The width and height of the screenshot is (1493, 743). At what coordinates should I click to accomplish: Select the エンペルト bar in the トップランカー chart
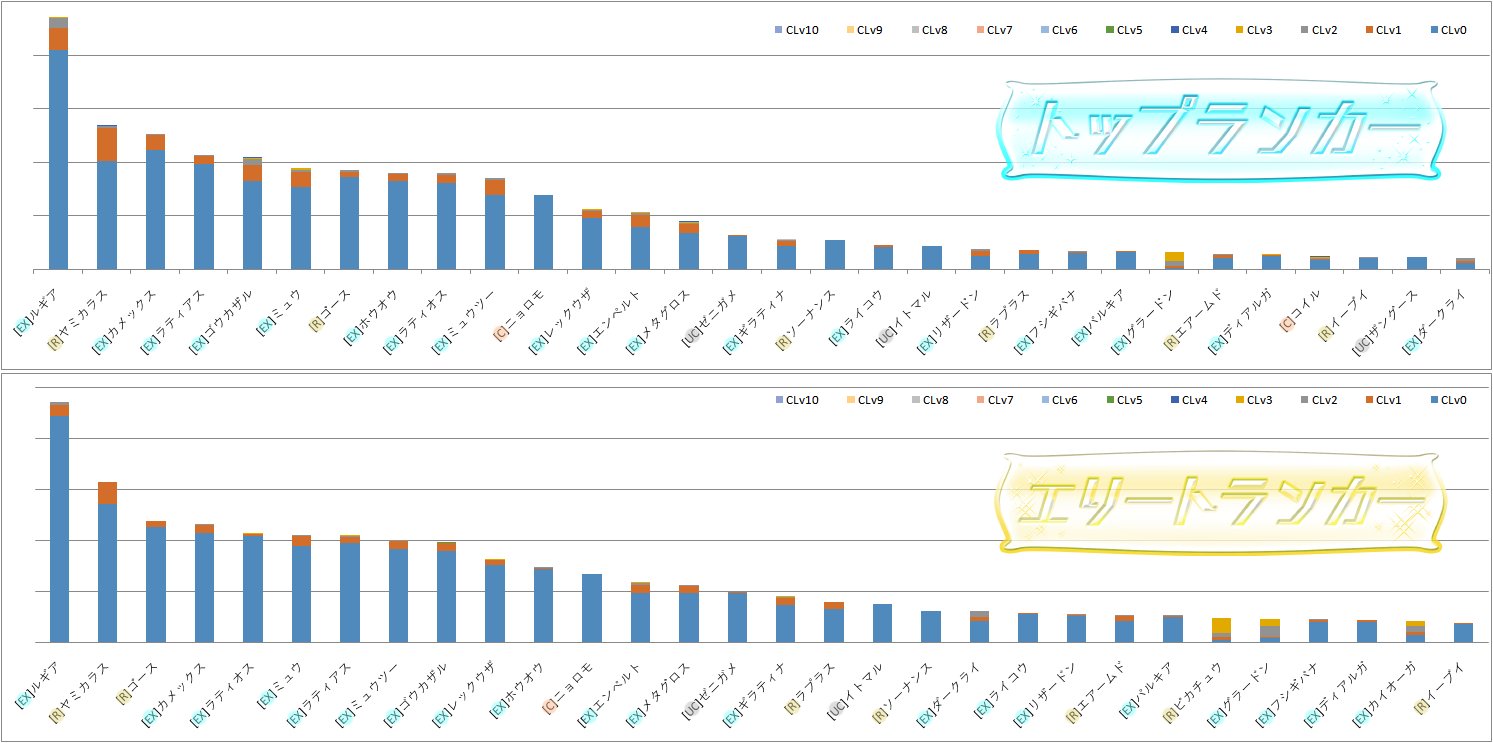(x=640, y=241)
